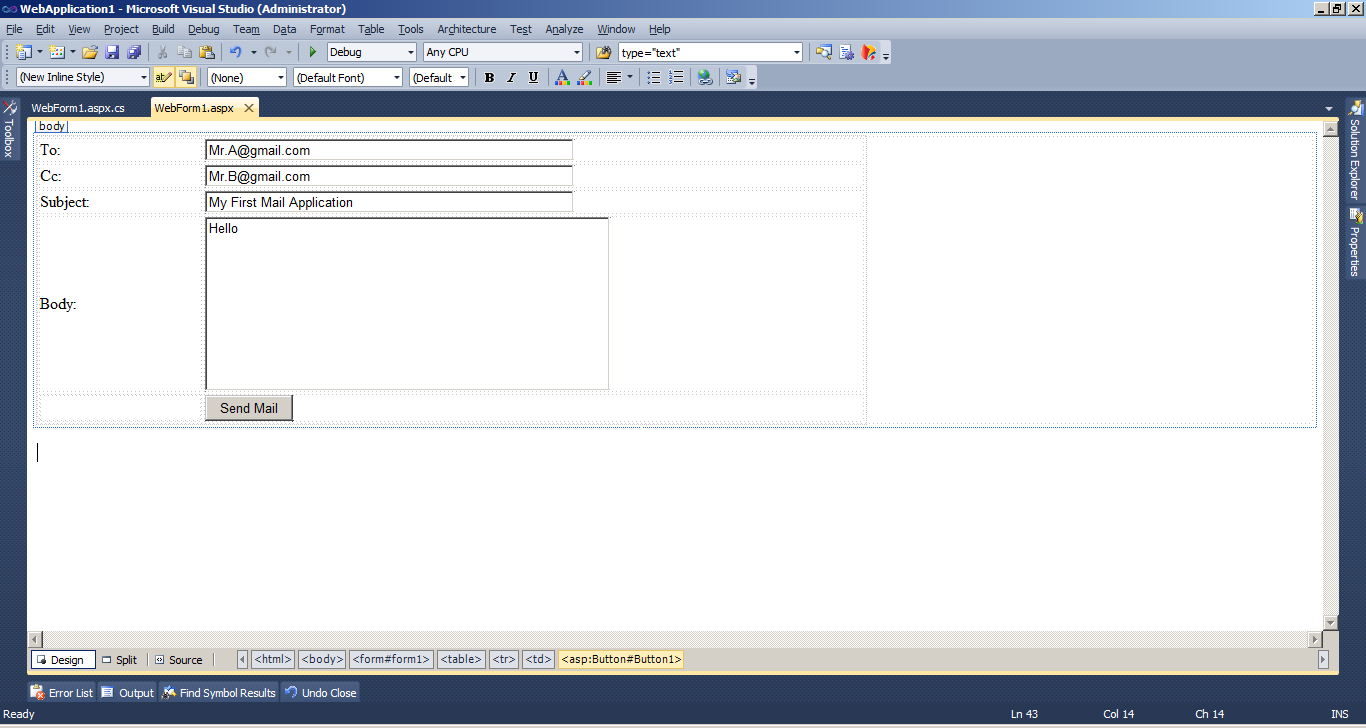Save the current file with the Save icon
Screen dimensions: 1366x728
(x=112, y=52)
